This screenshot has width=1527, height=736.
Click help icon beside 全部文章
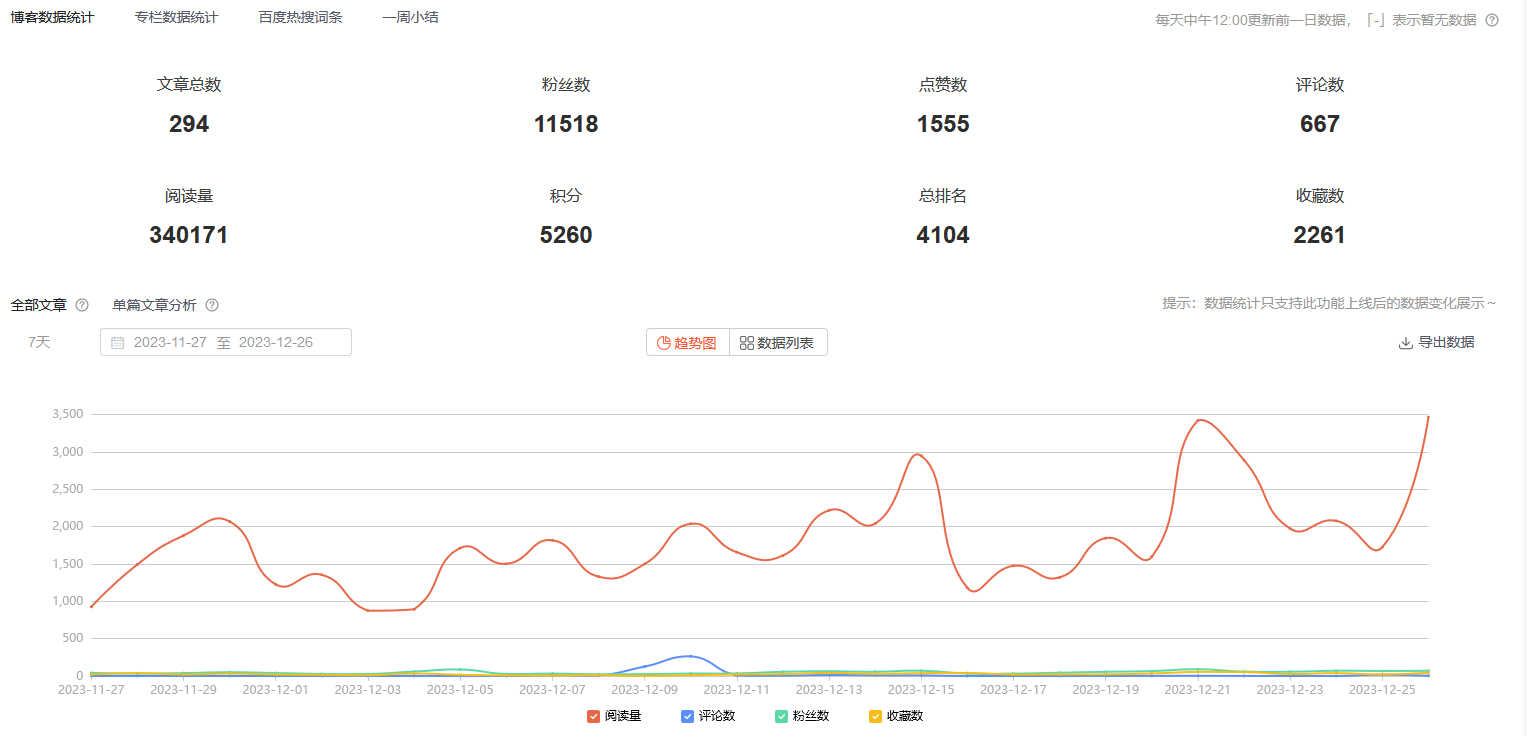click(x=82, y=305)
